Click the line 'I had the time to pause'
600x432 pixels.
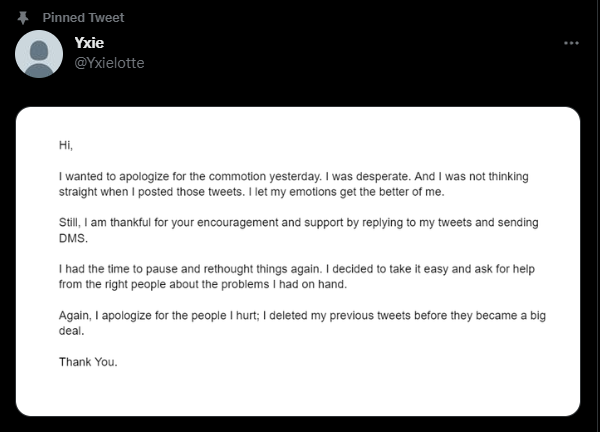[x=297, y=269]
